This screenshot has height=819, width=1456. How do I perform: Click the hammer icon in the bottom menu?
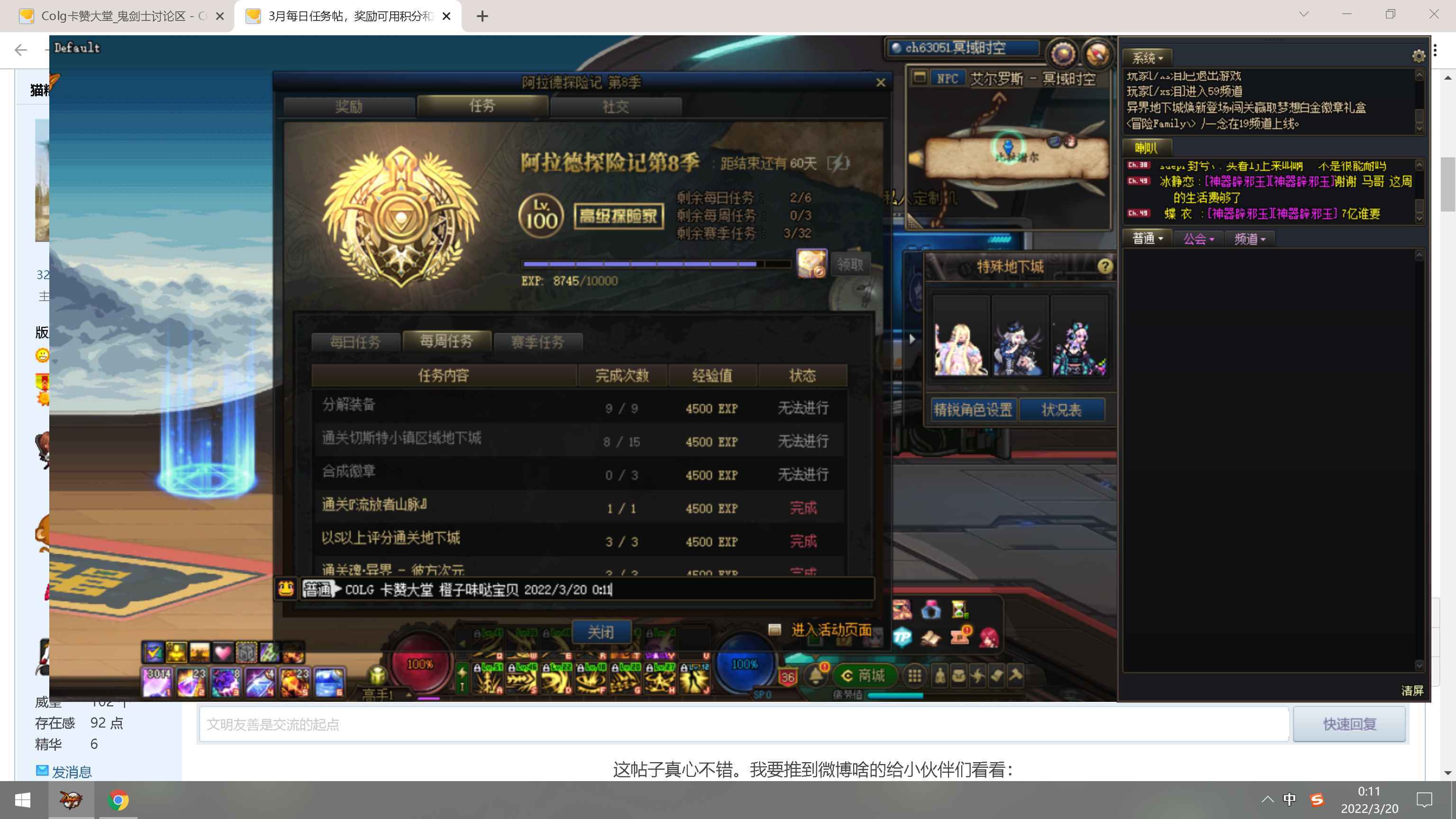[1016, 675]
